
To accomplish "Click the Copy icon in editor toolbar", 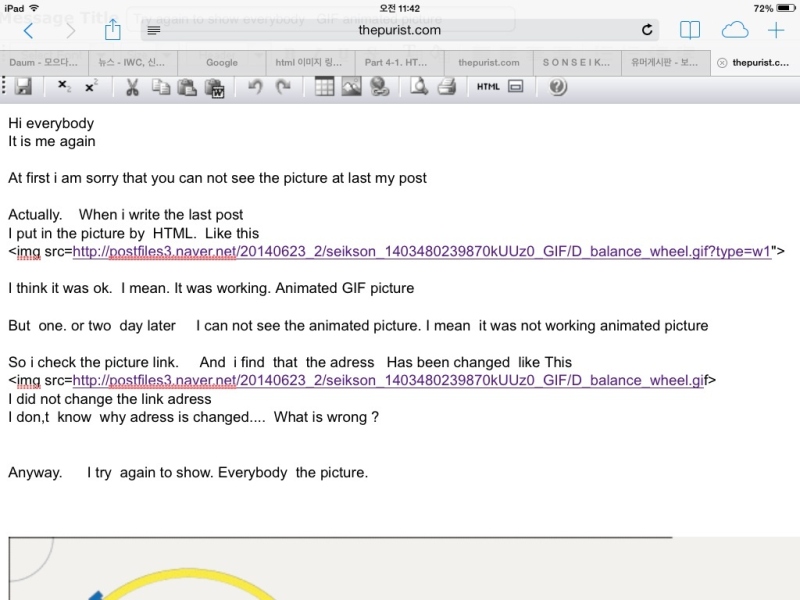I will [x=160, y=87].
